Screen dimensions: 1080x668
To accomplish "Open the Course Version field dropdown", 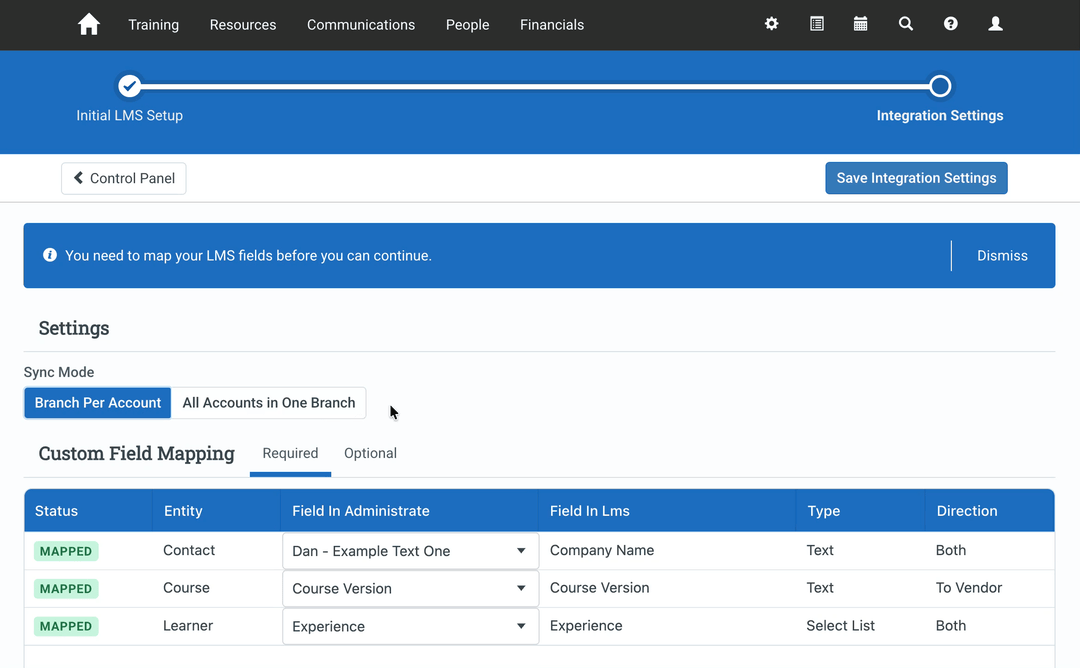I will tap(411, 588).
